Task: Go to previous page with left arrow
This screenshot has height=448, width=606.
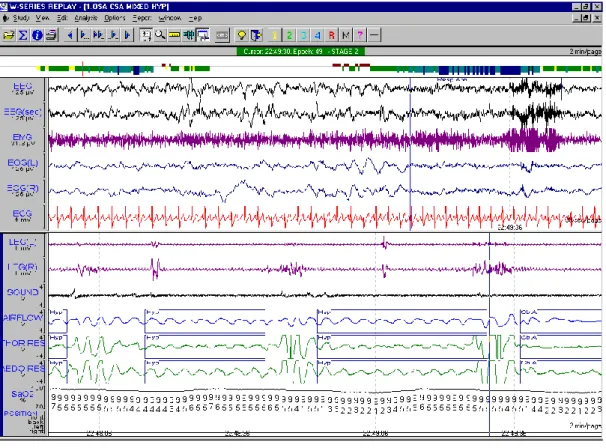Action: coord(70,36)
